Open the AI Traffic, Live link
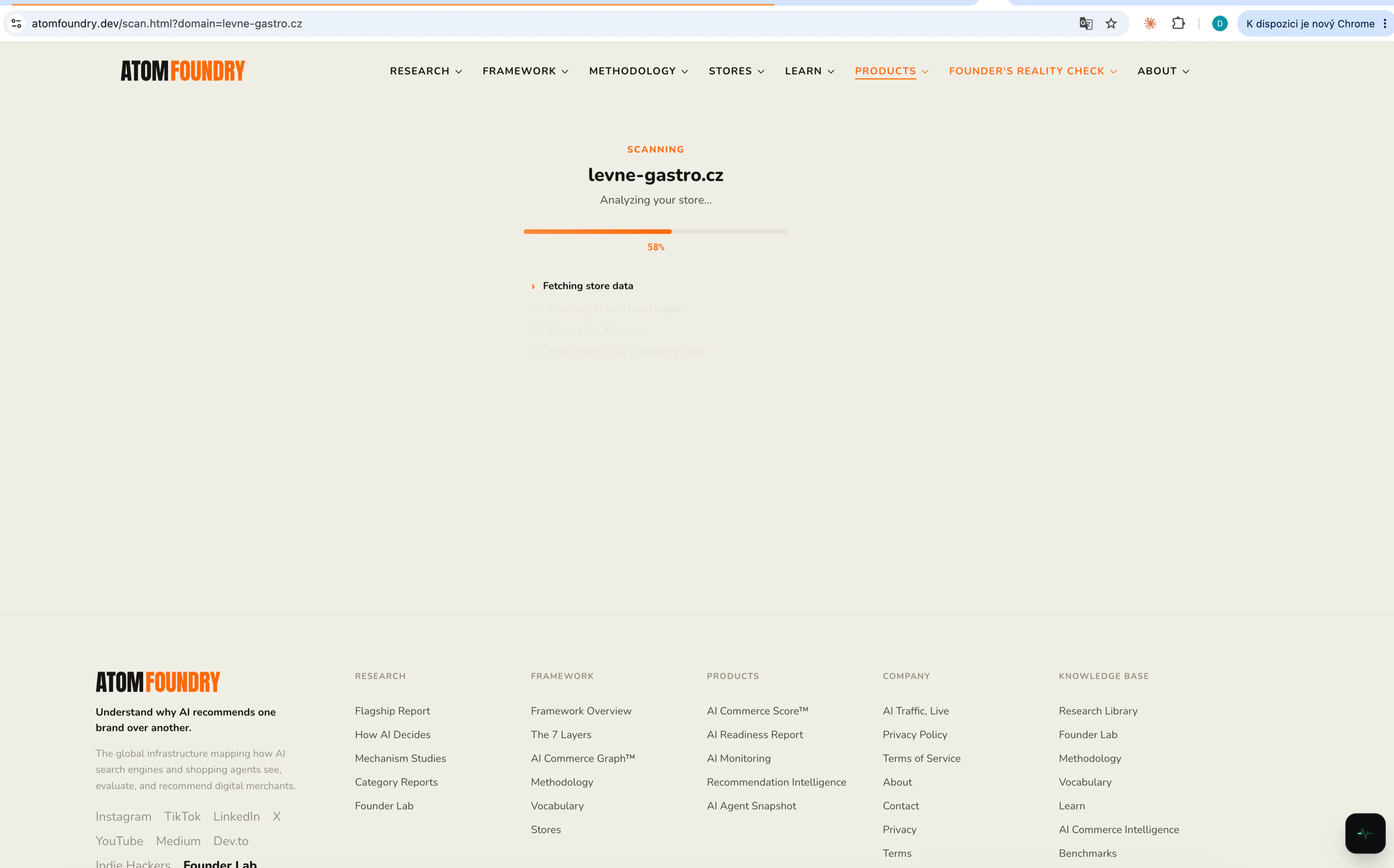This screenshot has height=868, width=1394. pyautogui.click(x=915, y=711)
